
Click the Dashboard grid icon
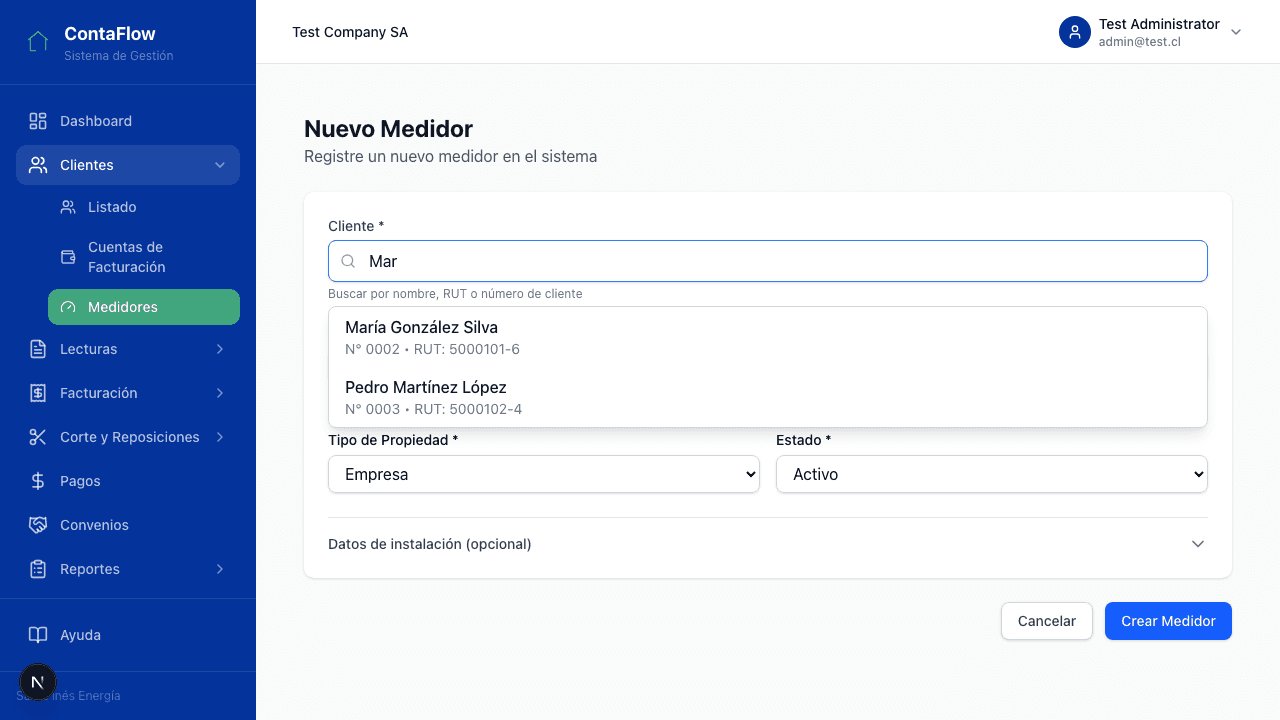point(38,121)
